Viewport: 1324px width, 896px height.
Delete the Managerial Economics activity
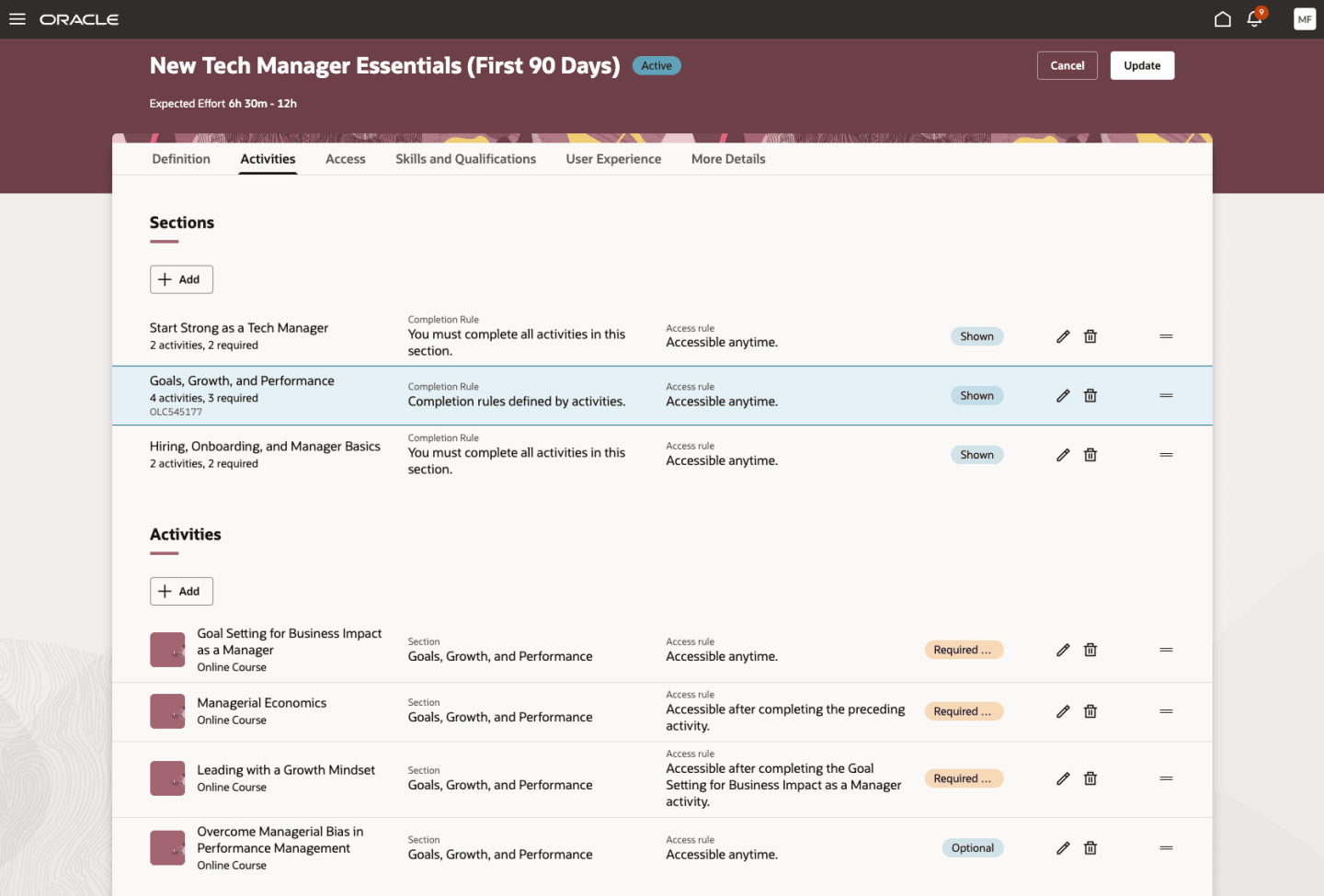(x=1090, y=711)
